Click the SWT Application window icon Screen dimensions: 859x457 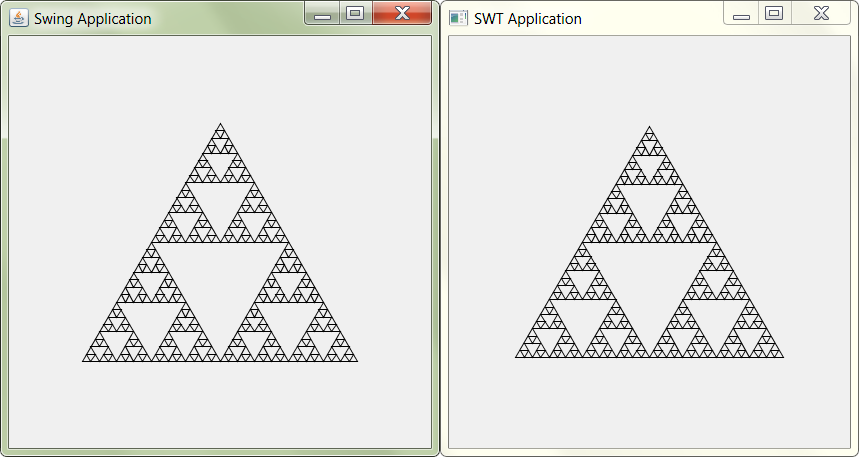458,18
